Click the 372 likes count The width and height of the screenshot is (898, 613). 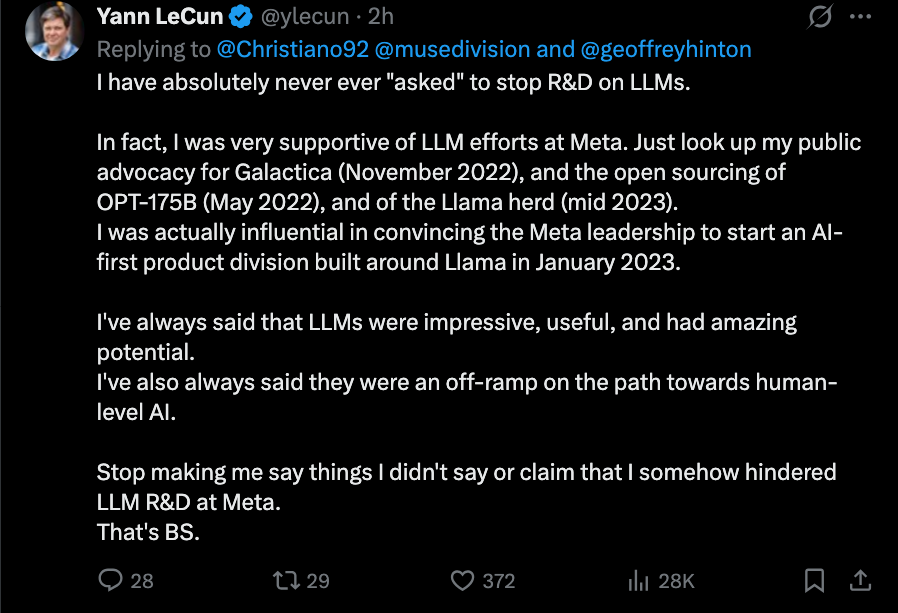point(499,581)
